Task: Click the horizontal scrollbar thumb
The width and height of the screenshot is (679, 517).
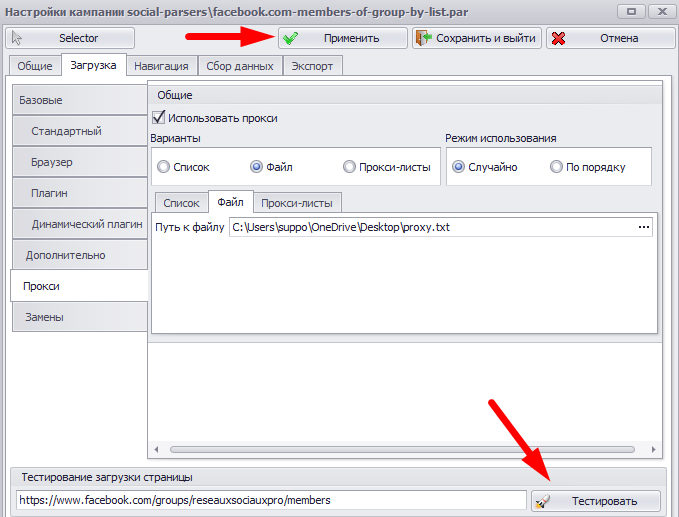Action: click(402, 449)
